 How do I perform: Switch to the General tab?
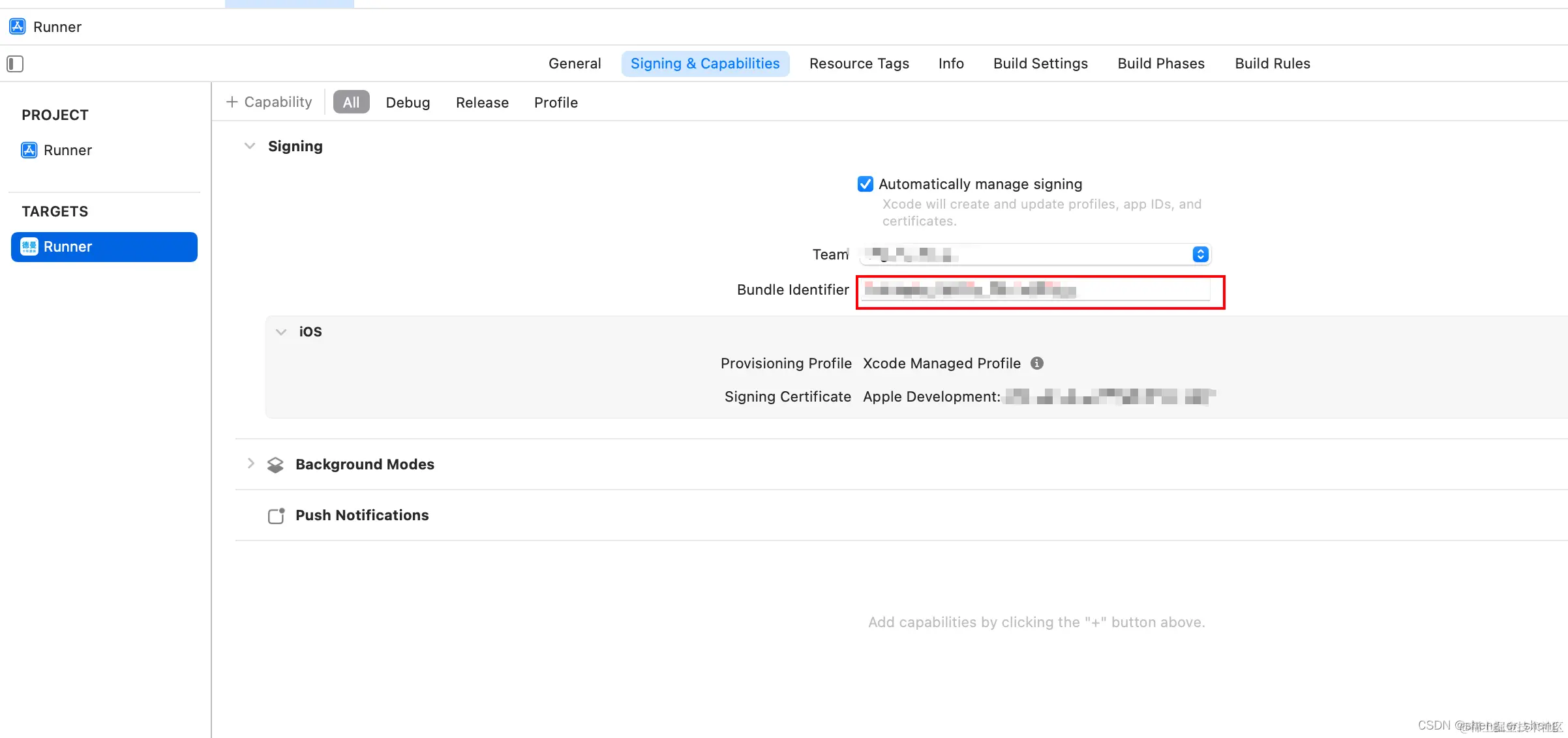(x=574, y=64)
